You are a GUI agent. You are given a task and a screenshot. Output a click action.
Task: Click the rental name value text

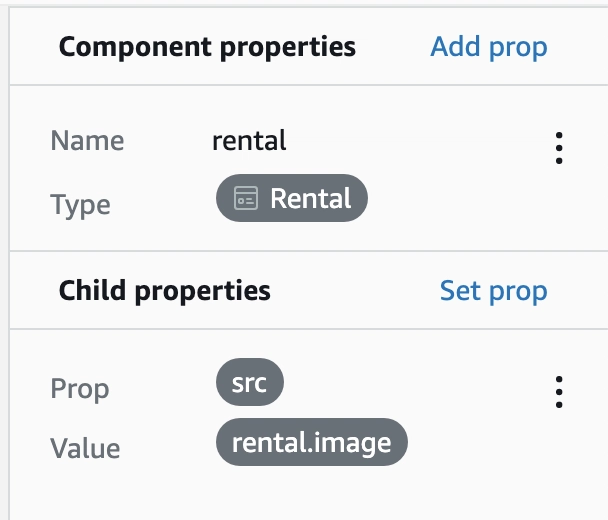click(x=249, y=140)
